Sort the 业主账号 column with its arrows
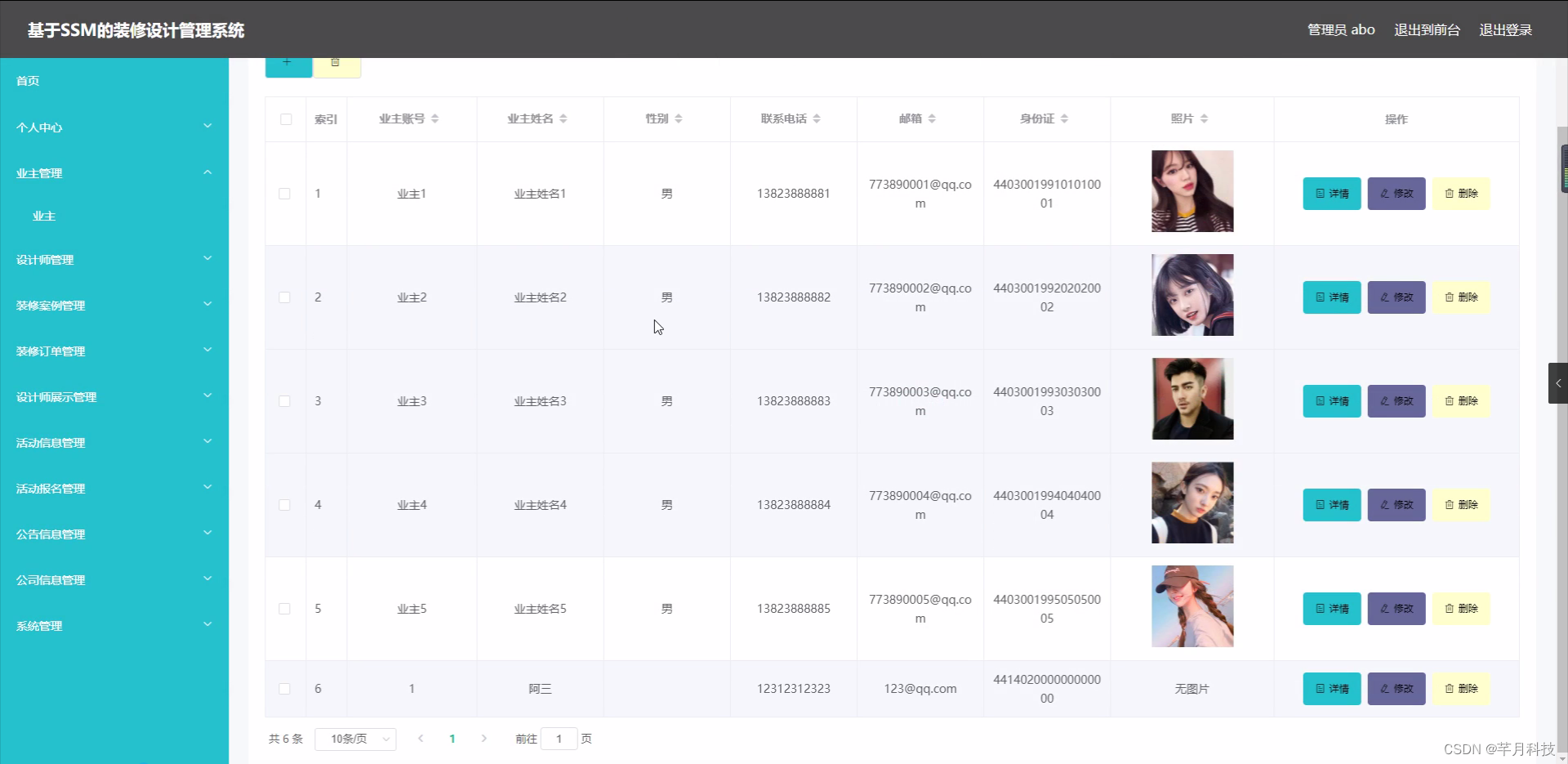Screen dimensions: 1568x764 point(436,118)
